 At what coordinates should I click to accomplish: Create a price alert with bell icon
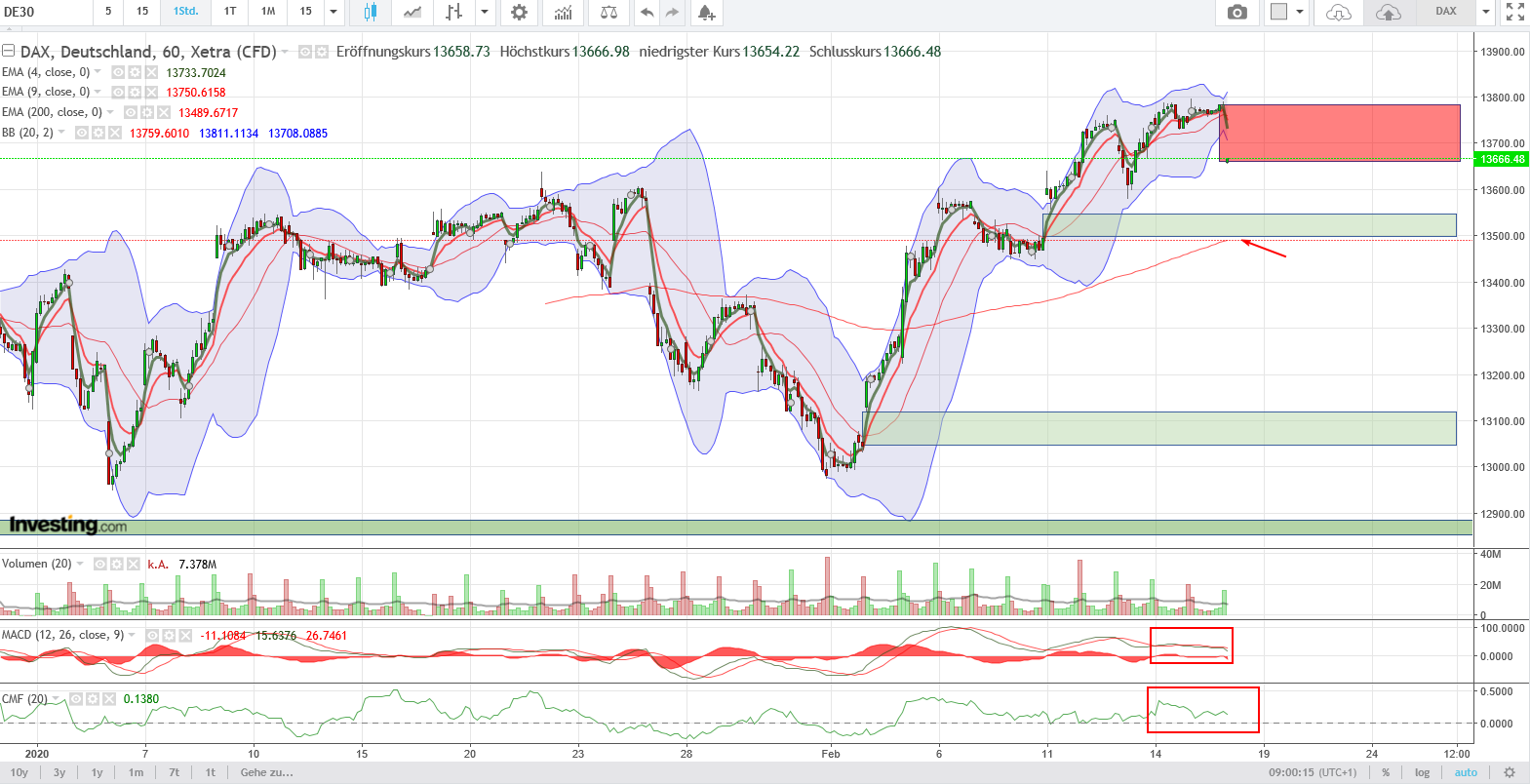point(706,12)
